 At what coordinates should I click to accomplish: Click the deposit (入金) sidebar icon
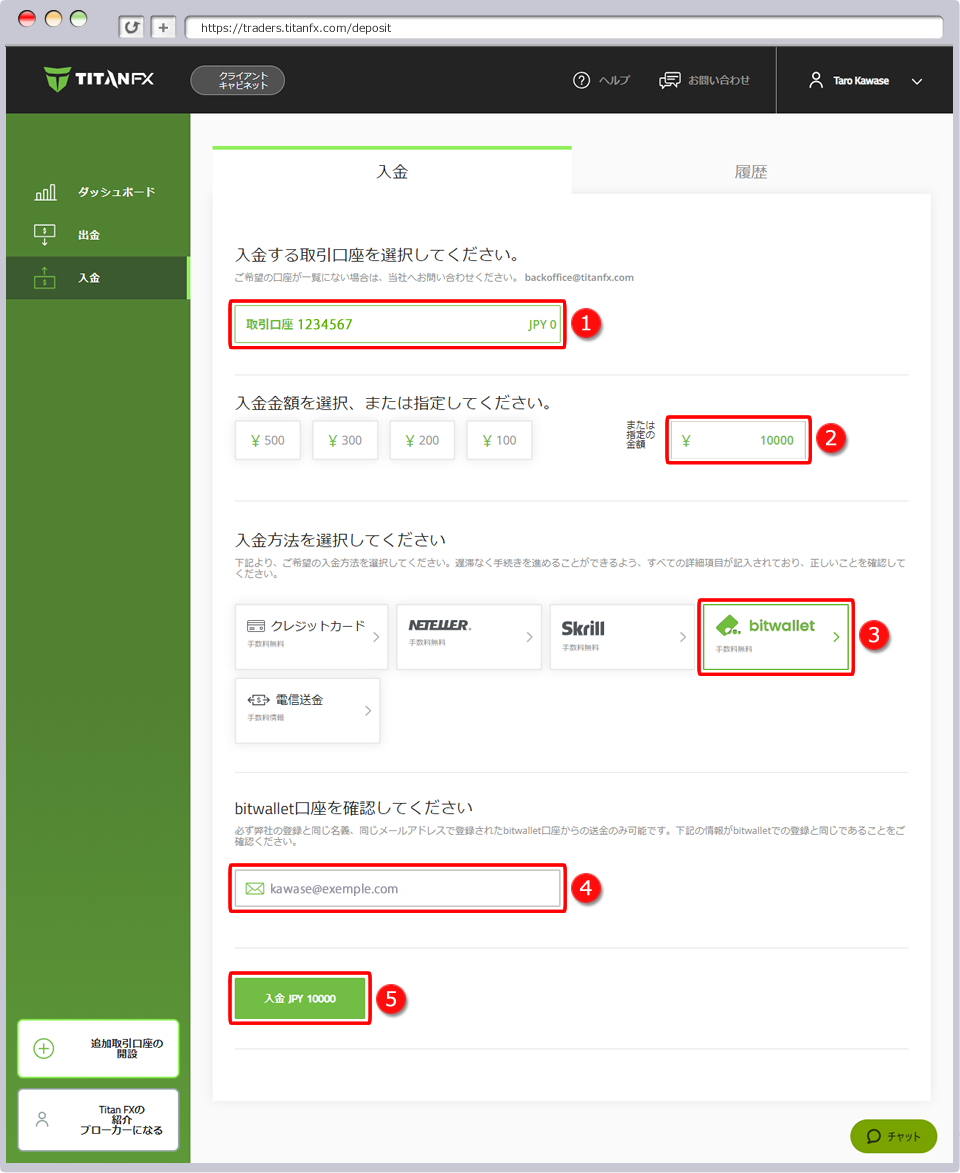point(45,278)
